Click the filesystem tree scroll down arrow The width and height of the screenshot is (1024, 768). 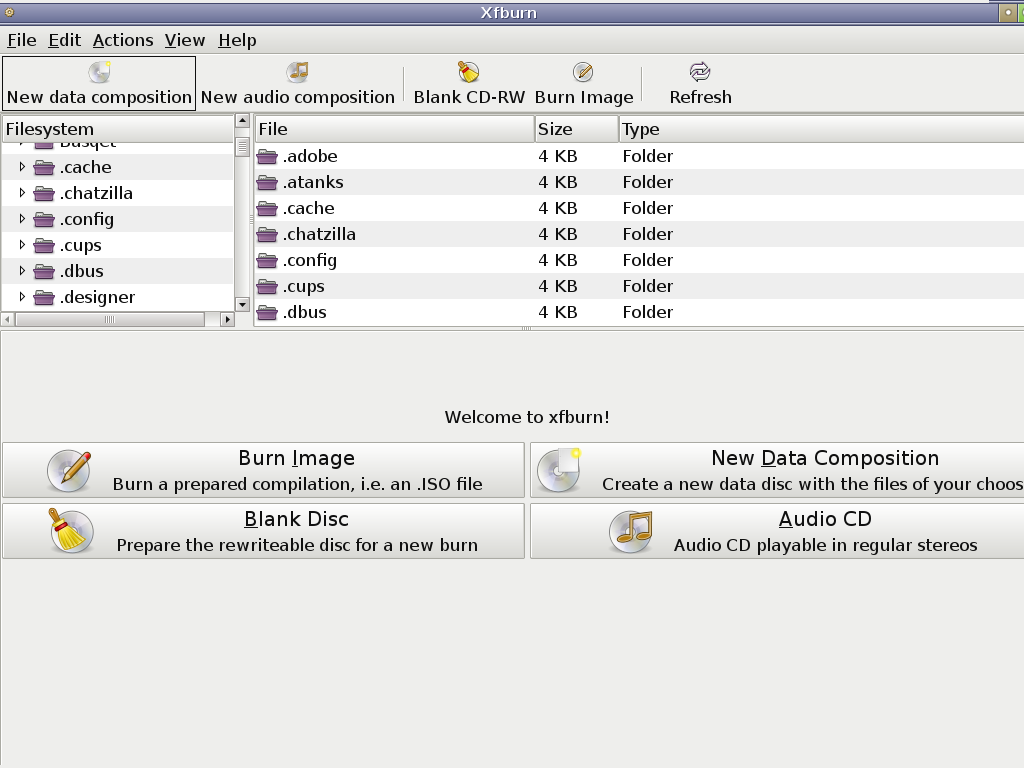pyautogui.click(x=242, y=304)
